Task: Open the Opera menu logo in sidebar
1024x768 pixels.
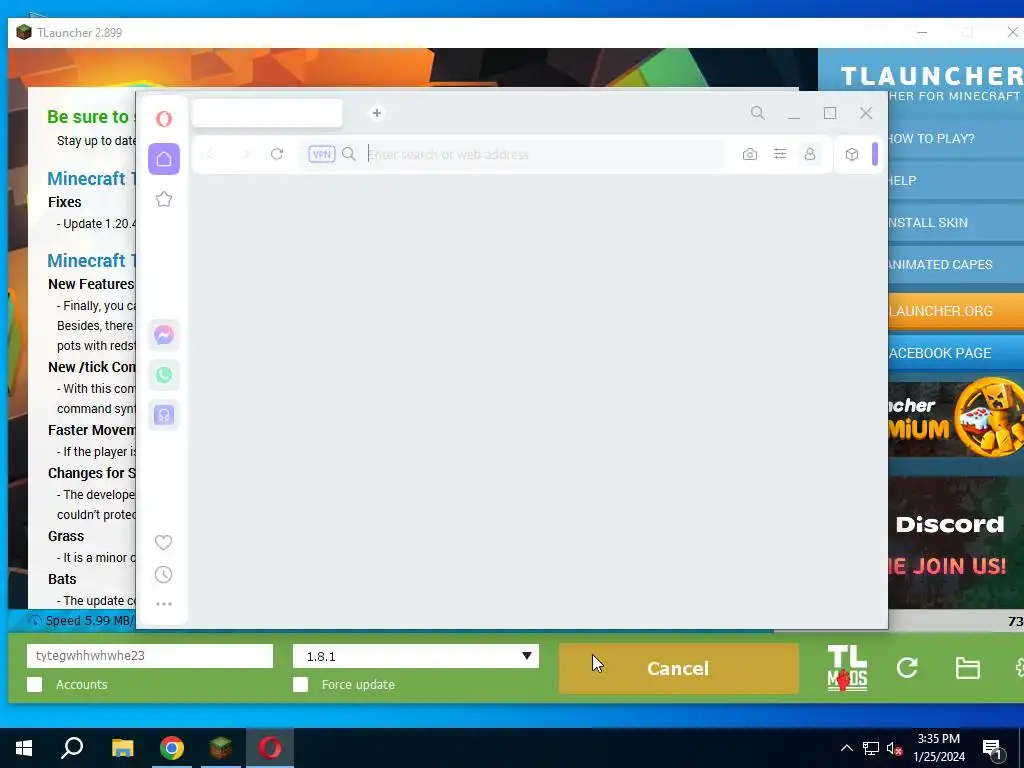Action: [x=164, y=119]
